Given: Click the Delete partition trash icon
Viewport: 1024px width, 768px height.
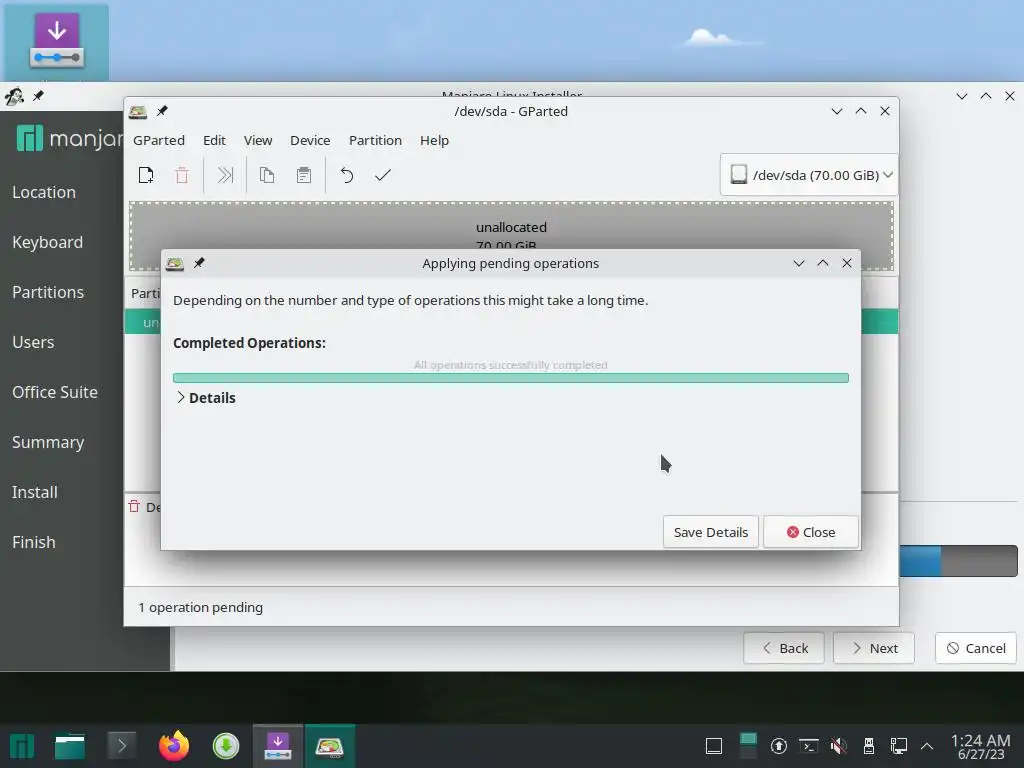Looking at the screenshot, I should tap(182, 175).
